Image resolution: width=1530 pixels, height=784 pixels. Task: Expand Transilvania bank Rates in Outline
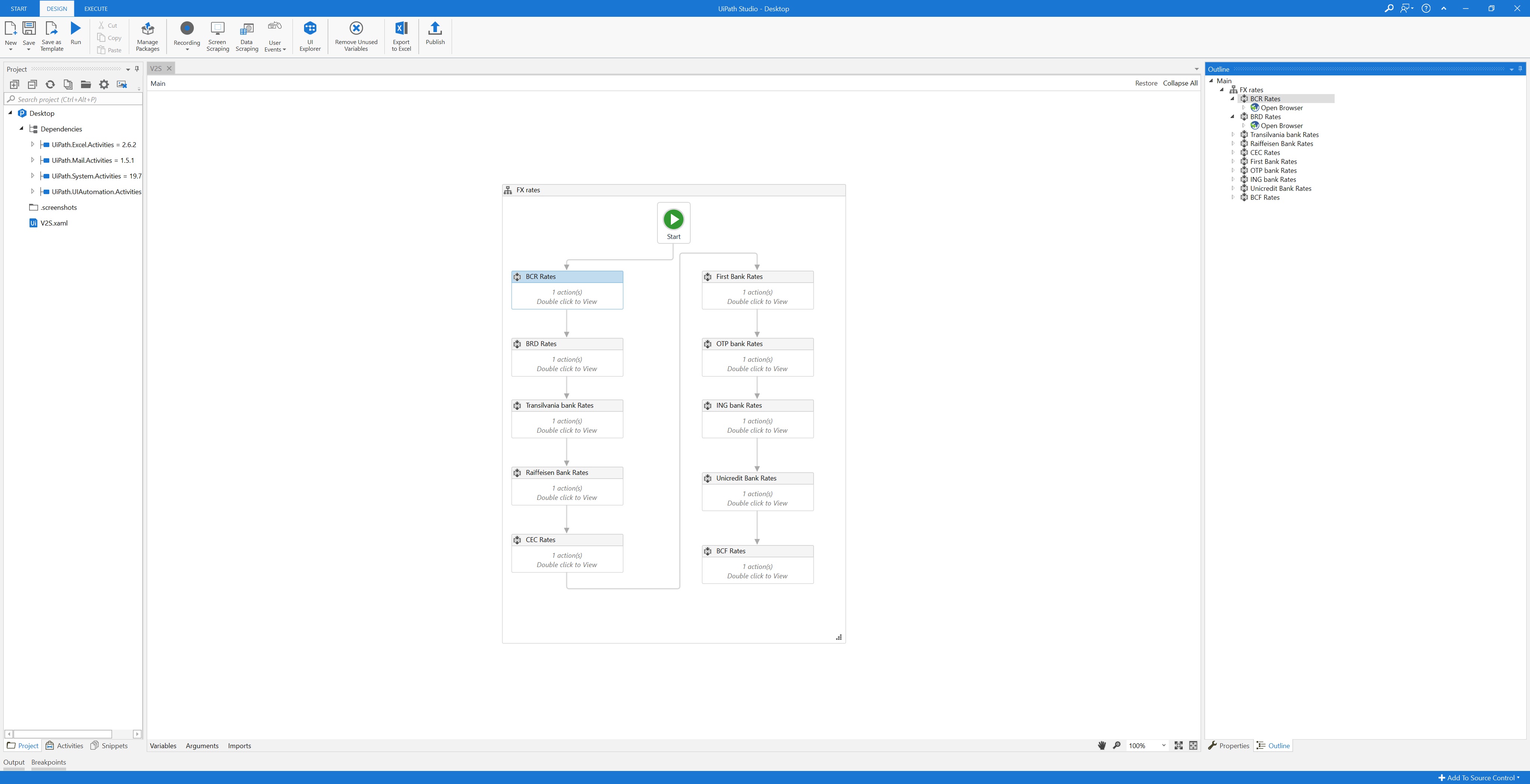coord(1232,135)
